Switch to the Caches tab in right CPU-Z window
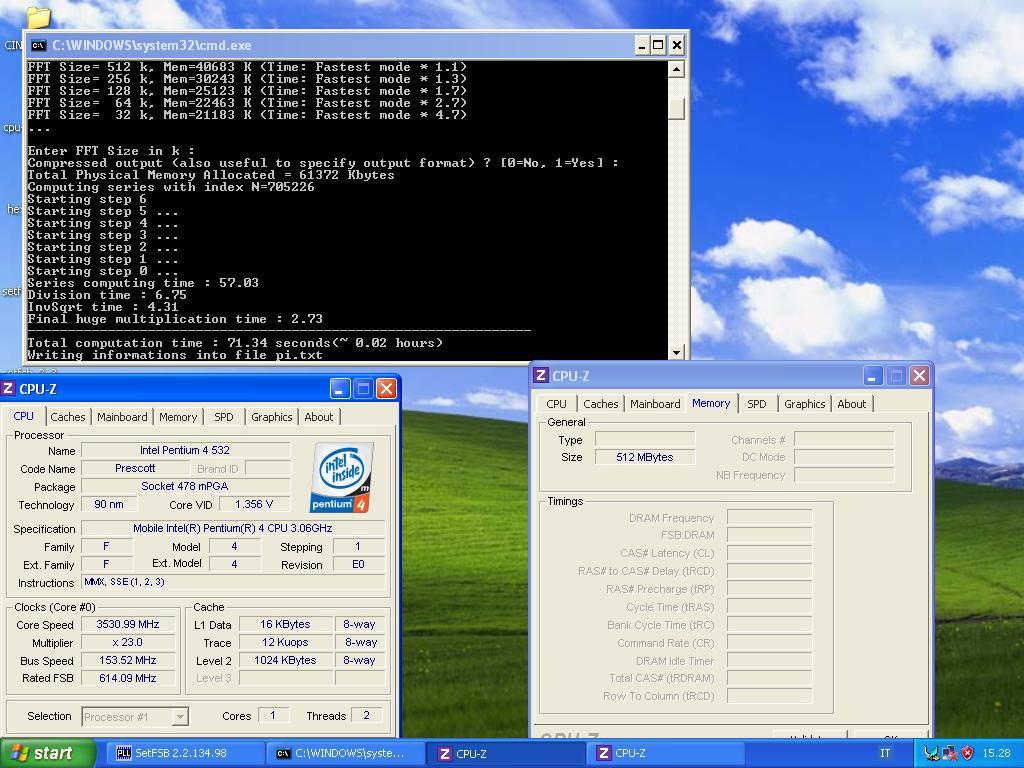This screenshot has width=1024, height=768. [600, 404]
